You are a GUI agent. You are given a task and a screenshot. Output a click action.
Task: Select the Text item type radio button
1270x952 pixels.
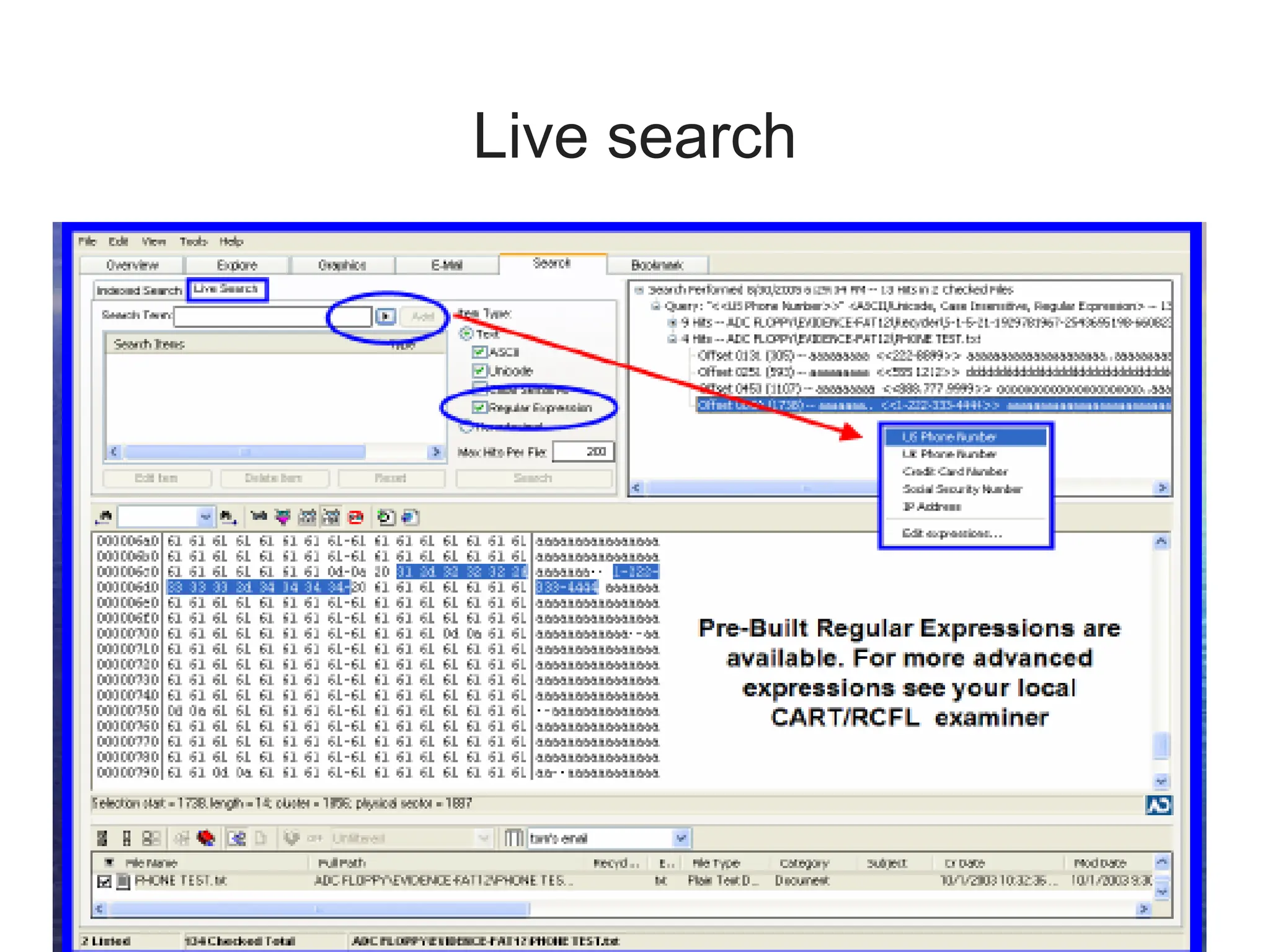466,333
